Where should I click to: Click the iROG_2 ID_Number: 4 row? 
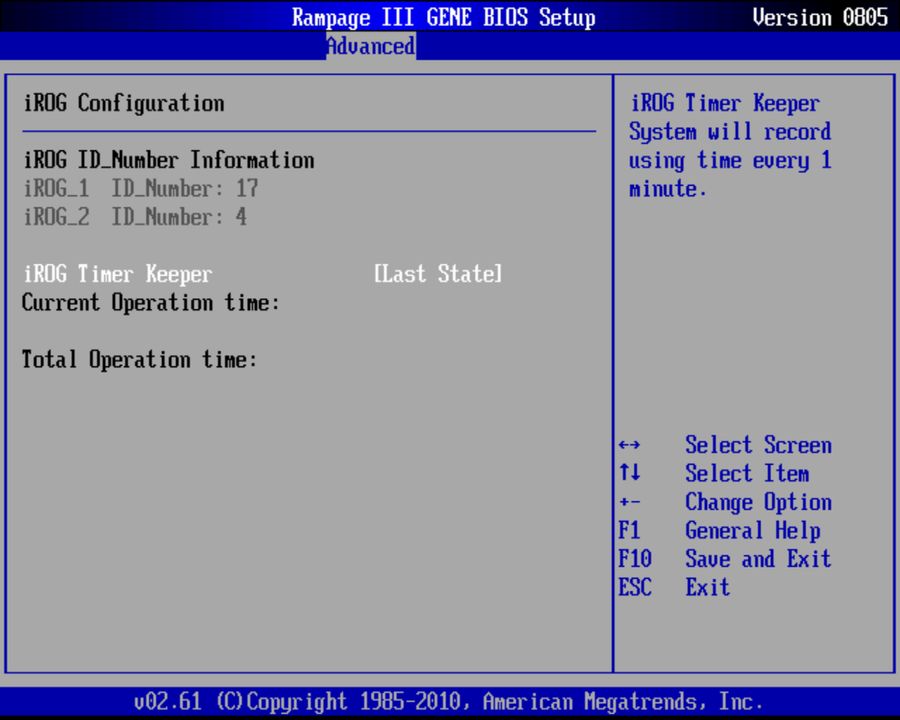(x=135, y=217)
